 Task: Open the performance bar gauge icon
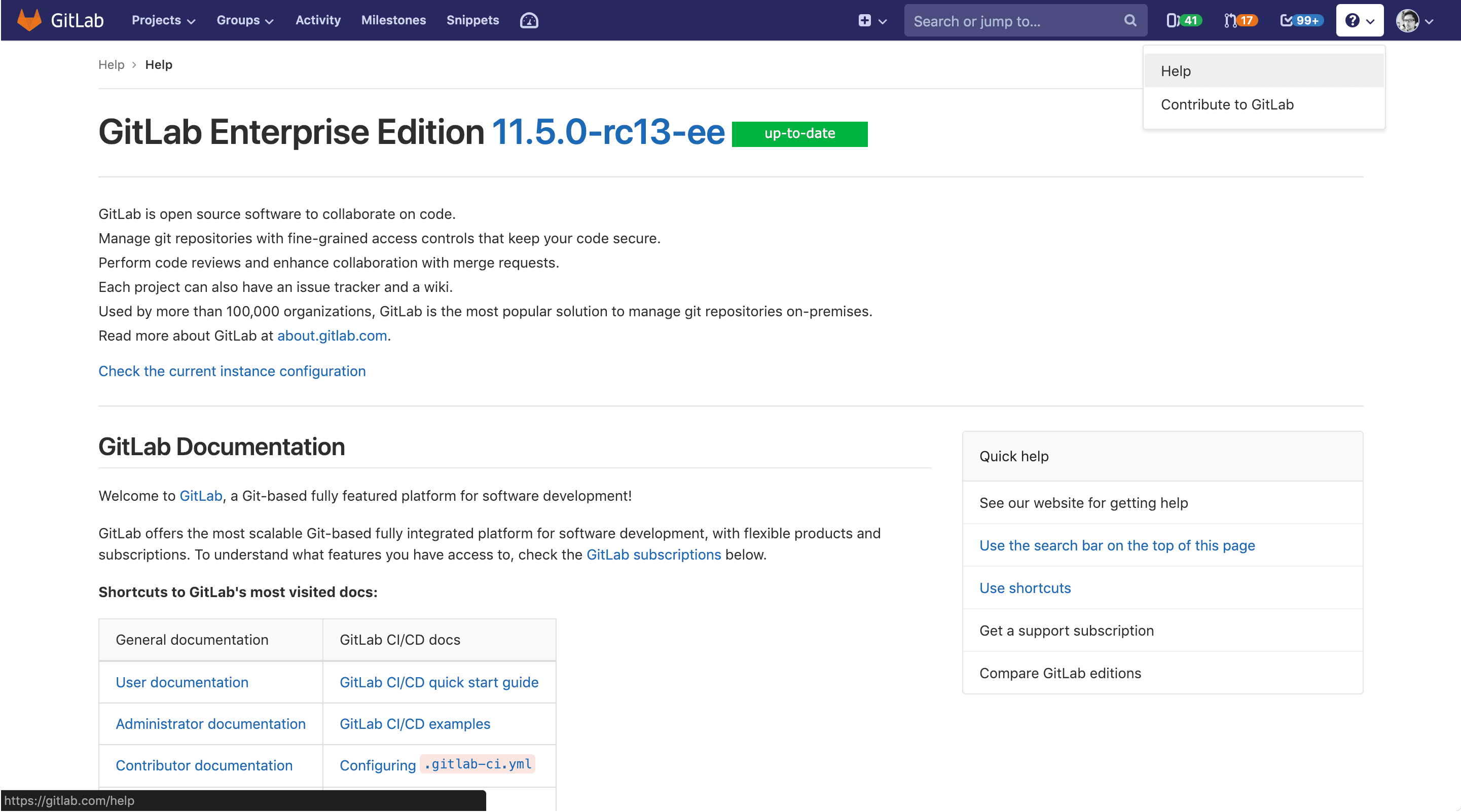pyautogui.click(x=529, y=20)
